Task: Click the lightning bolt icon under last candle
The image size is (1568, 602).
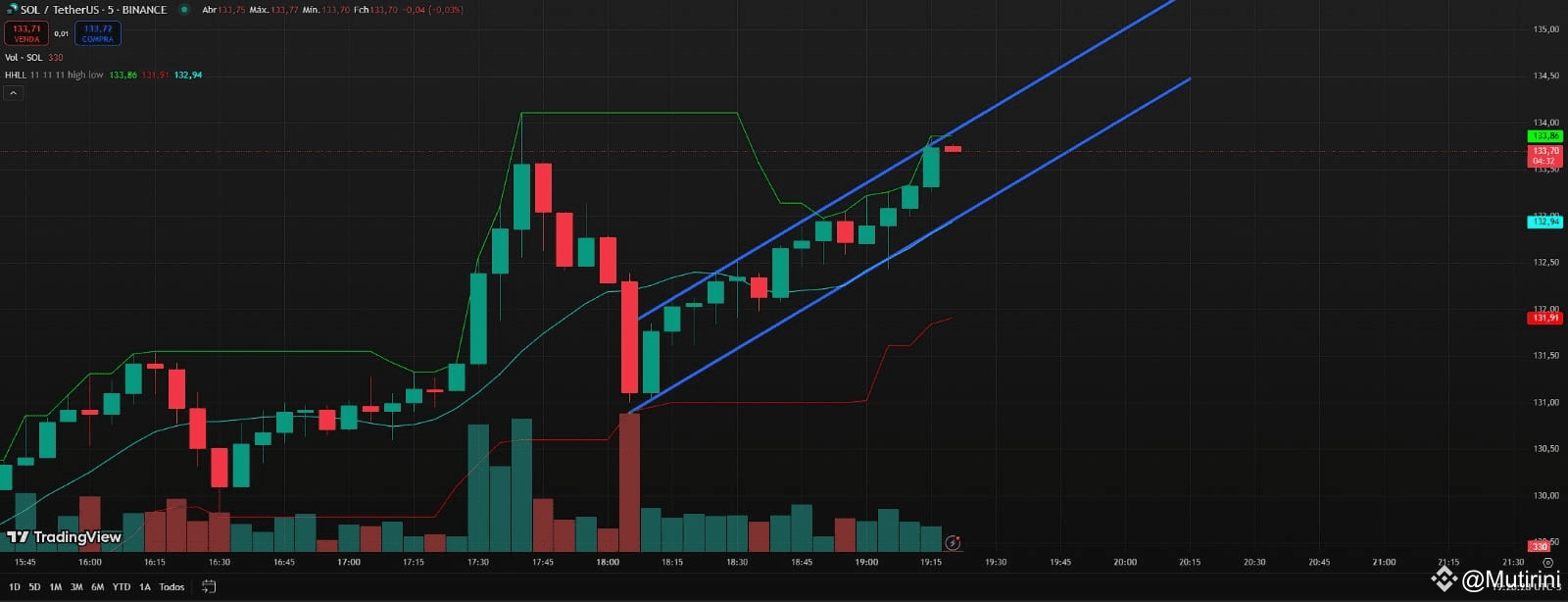Action: (953, 542)
